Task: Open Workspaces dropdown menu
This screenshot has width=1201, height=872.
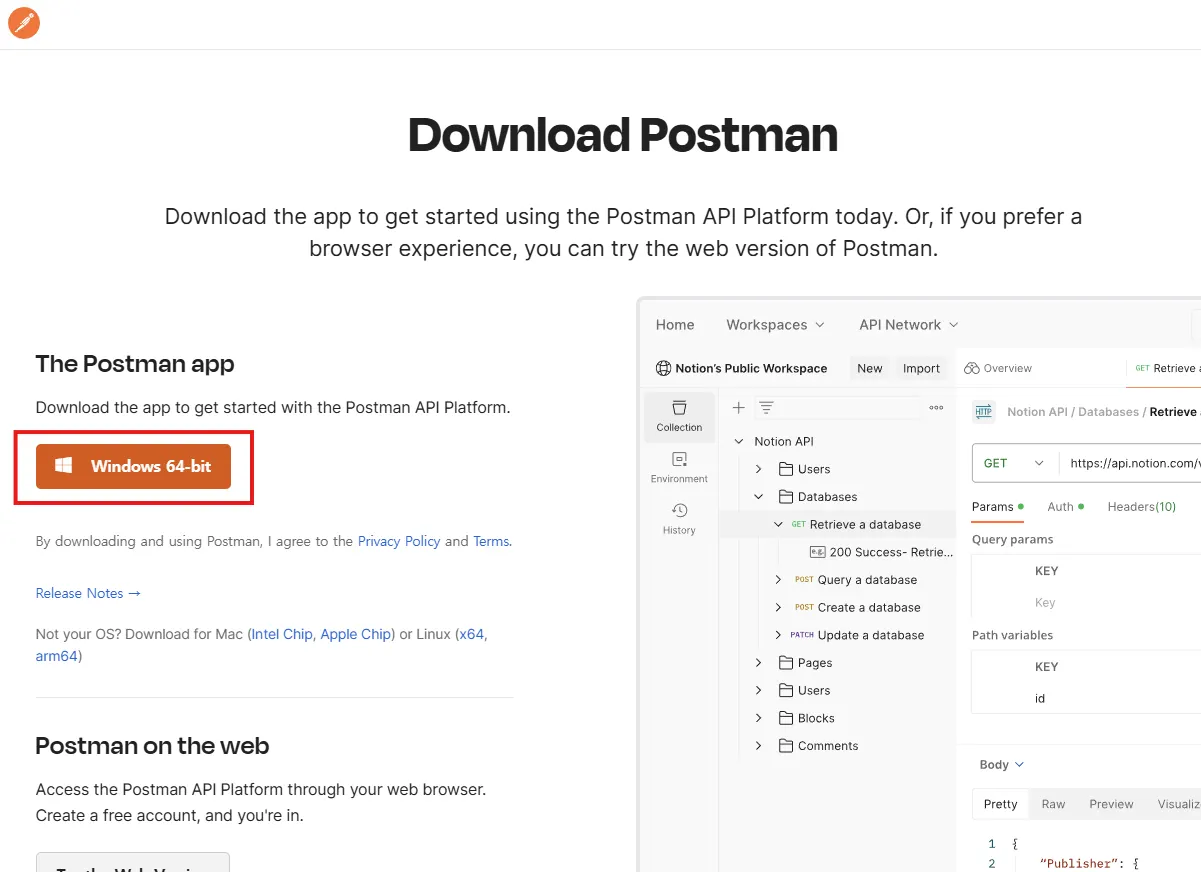Action: pyautogui.click(x=775, y=325)
